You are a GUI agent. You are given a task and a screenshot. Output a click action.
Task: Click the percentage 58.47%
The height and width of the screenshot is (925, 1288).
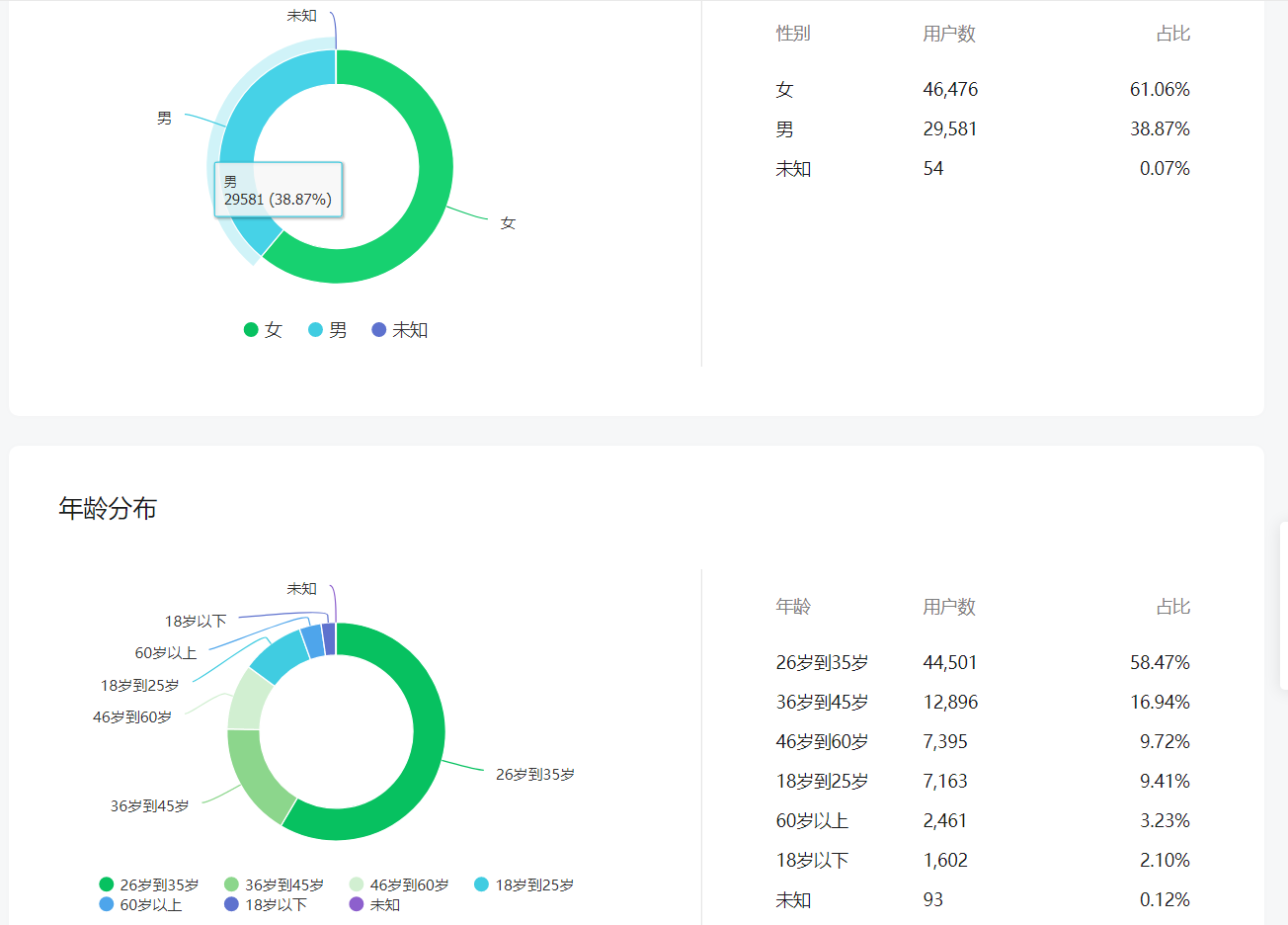[1160, 663]
